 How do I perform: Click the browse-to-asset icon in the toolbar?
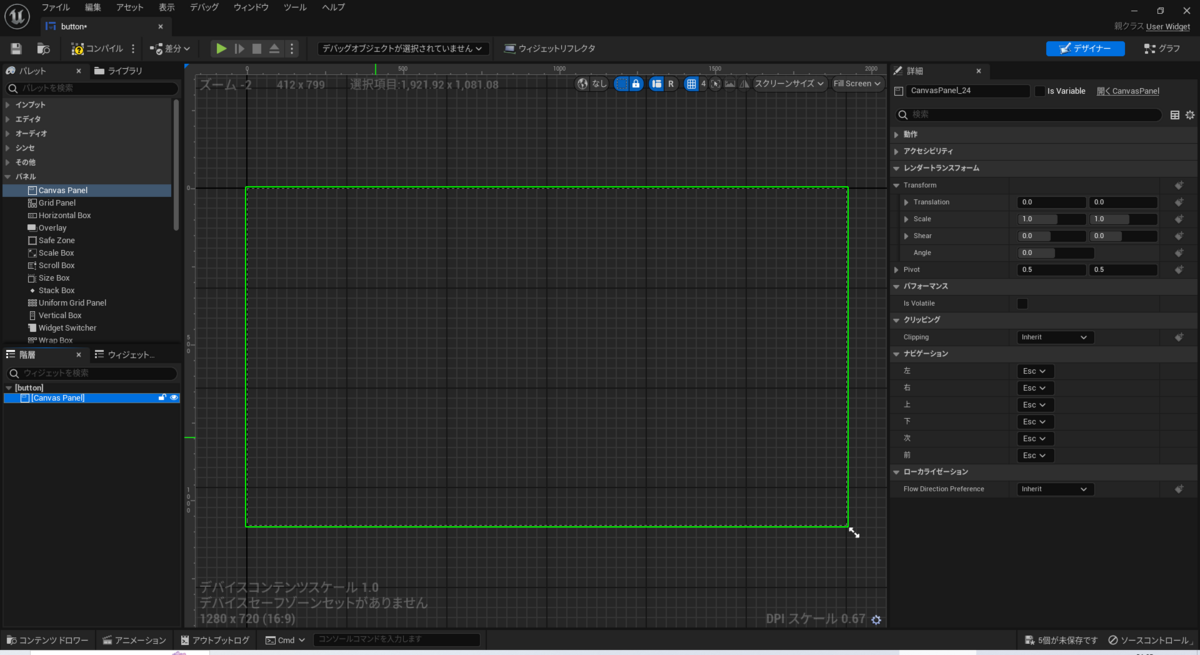click(43, 48)
